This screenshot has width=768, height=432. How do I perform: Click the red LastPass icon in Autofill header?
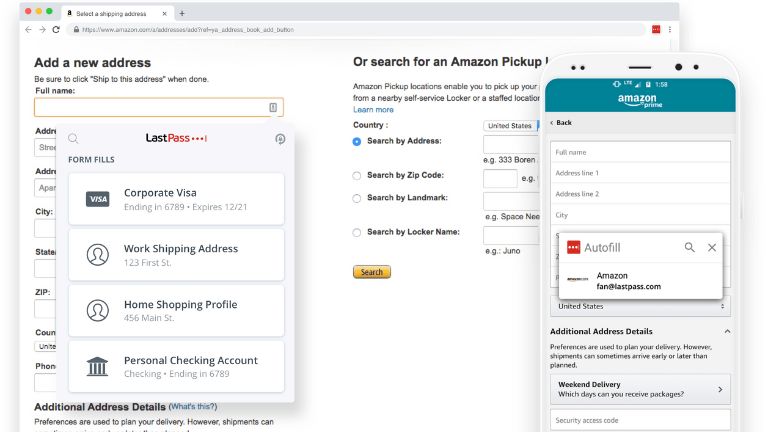coord(573,247)
